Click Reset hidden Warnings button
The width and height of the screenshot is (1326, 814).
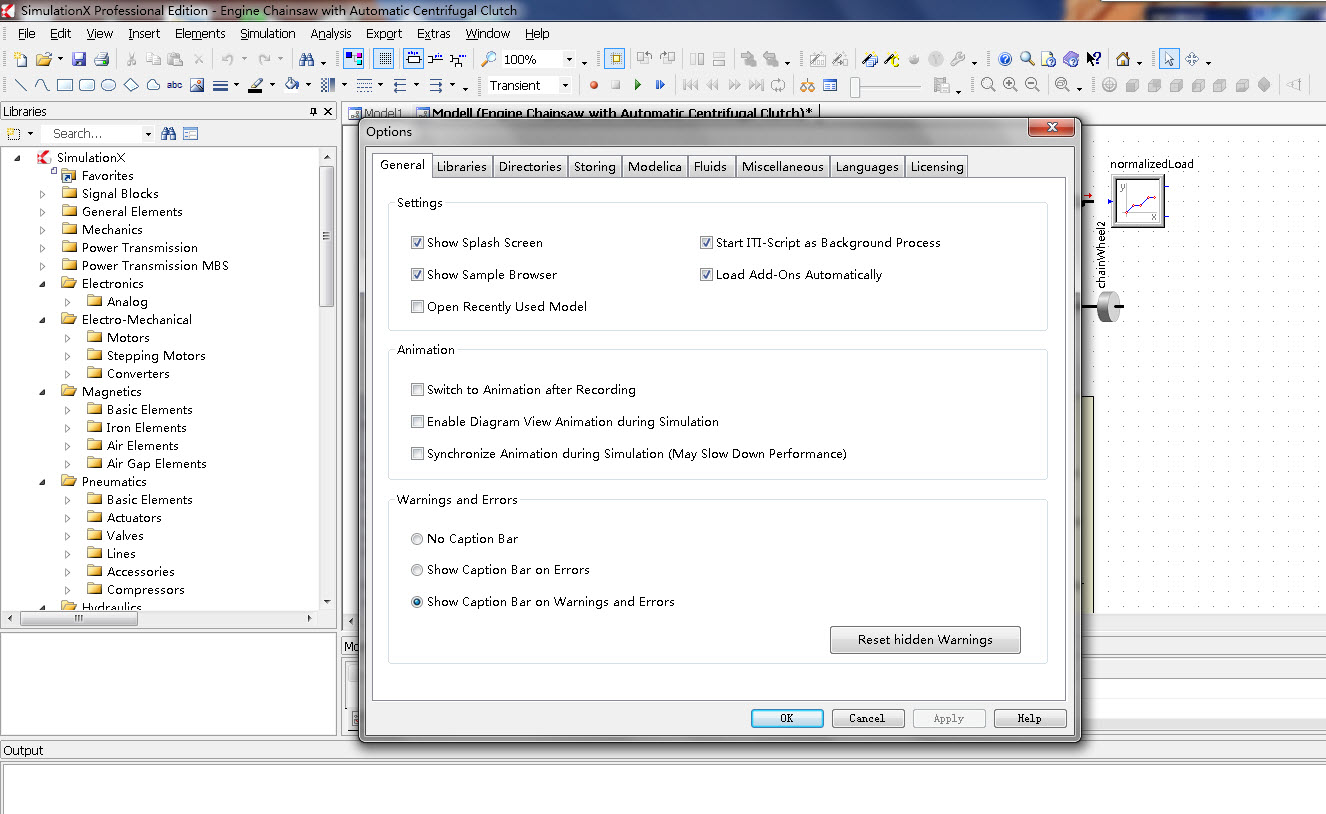point(925,640)
